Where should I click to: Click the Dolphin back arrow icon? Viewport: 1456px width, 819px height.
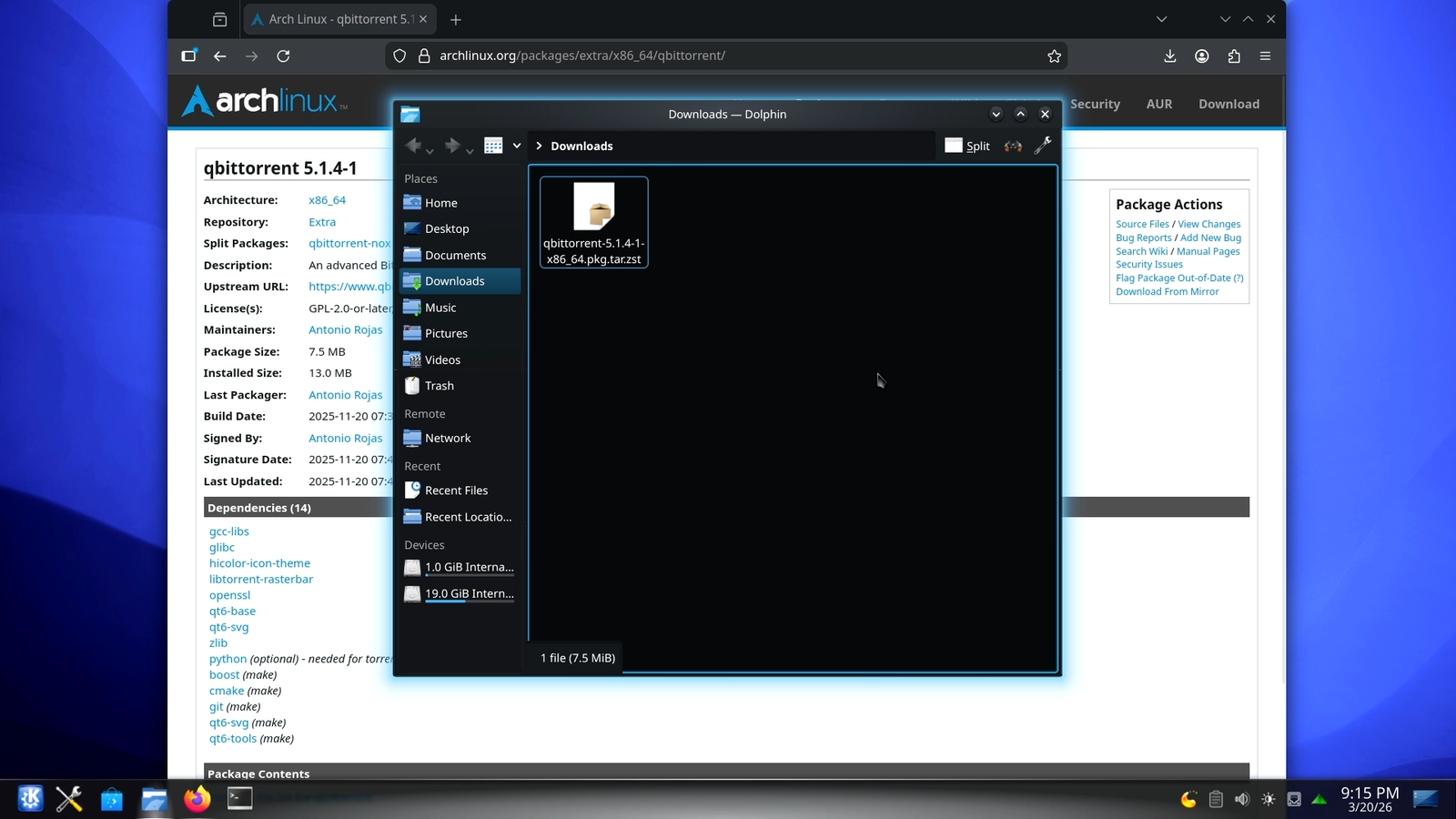(x=413, y=146)
